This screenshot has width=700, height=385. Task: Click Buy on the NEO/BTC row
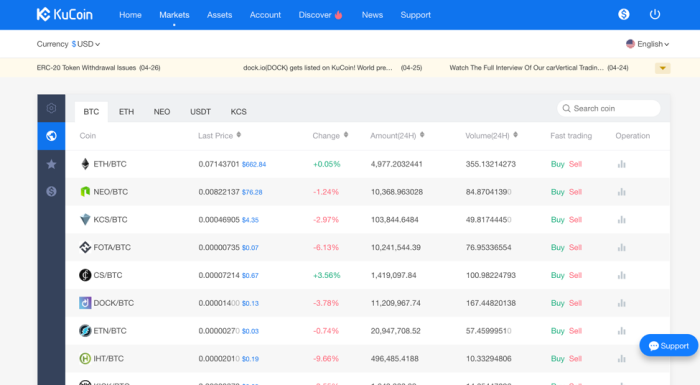click(x=558, y=192)
